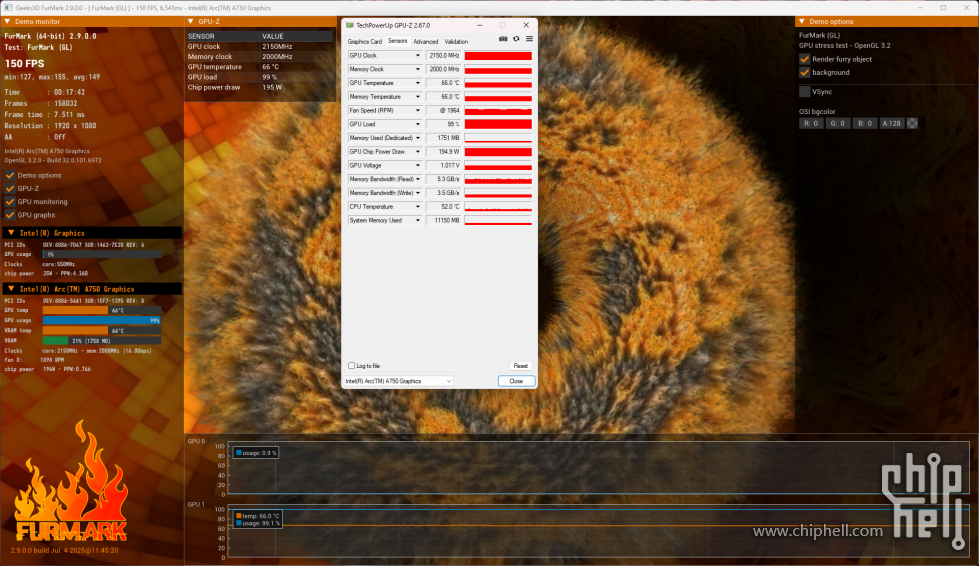Open the GPU Voltage sensor dropdown
979x566 pixels.
pyautogui.click(x=418, y=165)
